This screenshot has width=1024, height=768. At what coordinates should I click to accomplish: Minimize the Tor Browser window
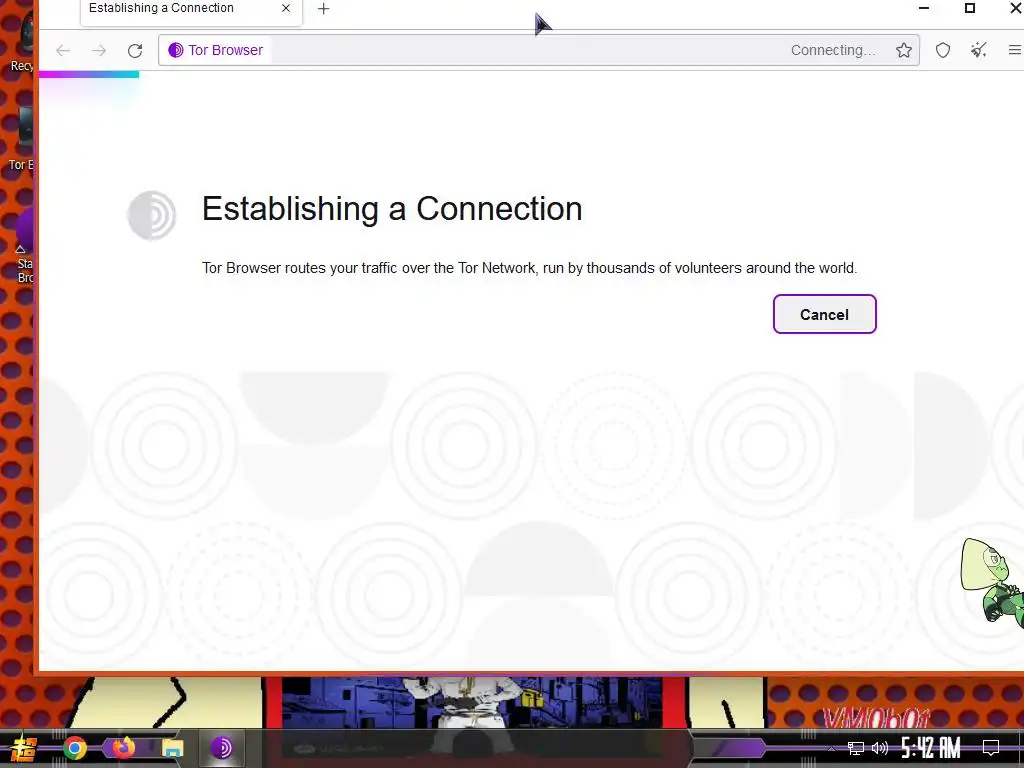(x=923, y=8)
